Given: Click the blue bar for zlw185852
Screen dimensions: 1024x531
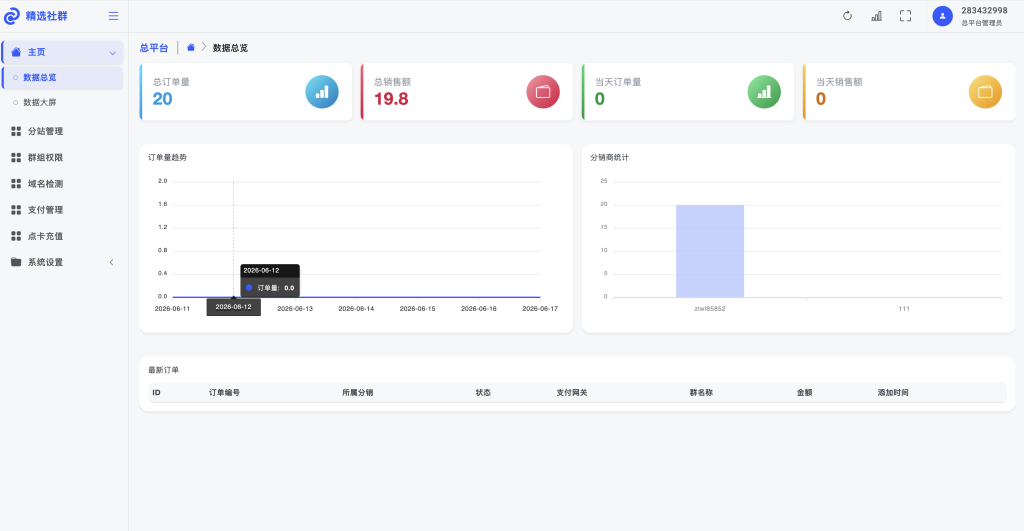Looking at the screenshot, I should click(x=710, y=251).
